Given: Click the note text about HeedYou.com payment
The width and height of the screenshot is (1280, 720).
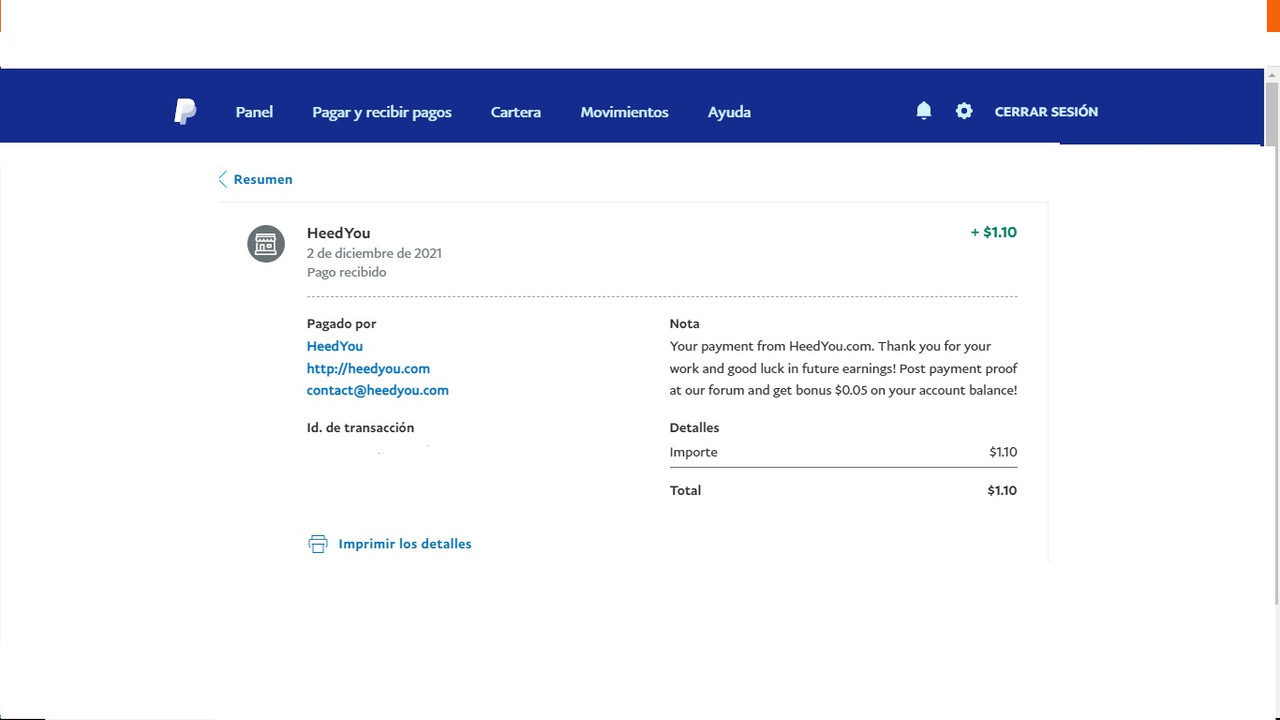Looking at the screenshot, I should pos(844,368).
